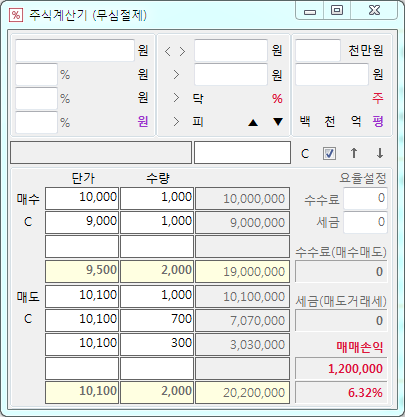The image size is (405, 417).
Task: Edit the 매수 price 10,000 field
Action: pyautogui.click(x=82, y=198)
